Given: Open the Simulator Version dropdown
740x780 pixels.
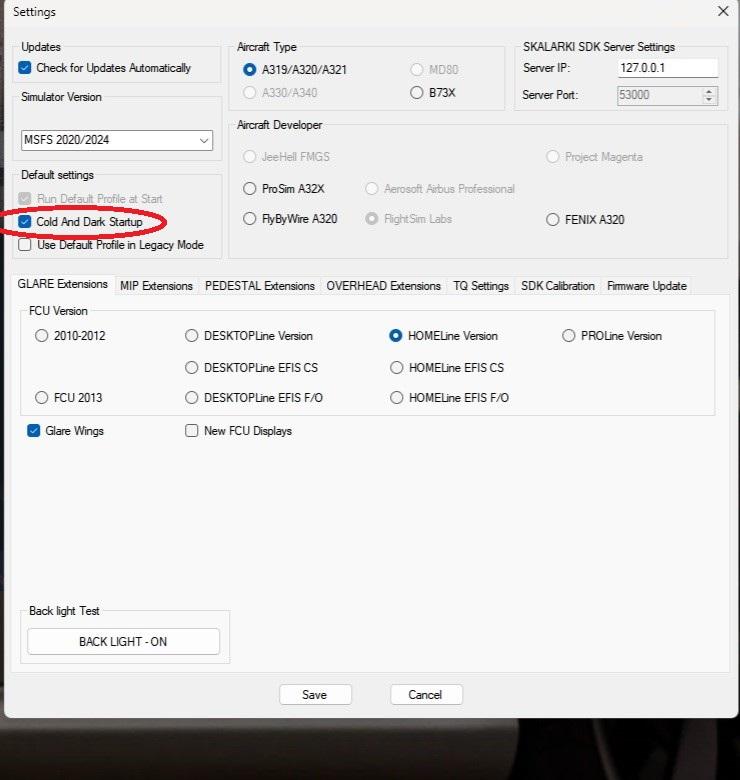Looking at the screenshot, I should [x=117, y=140].
